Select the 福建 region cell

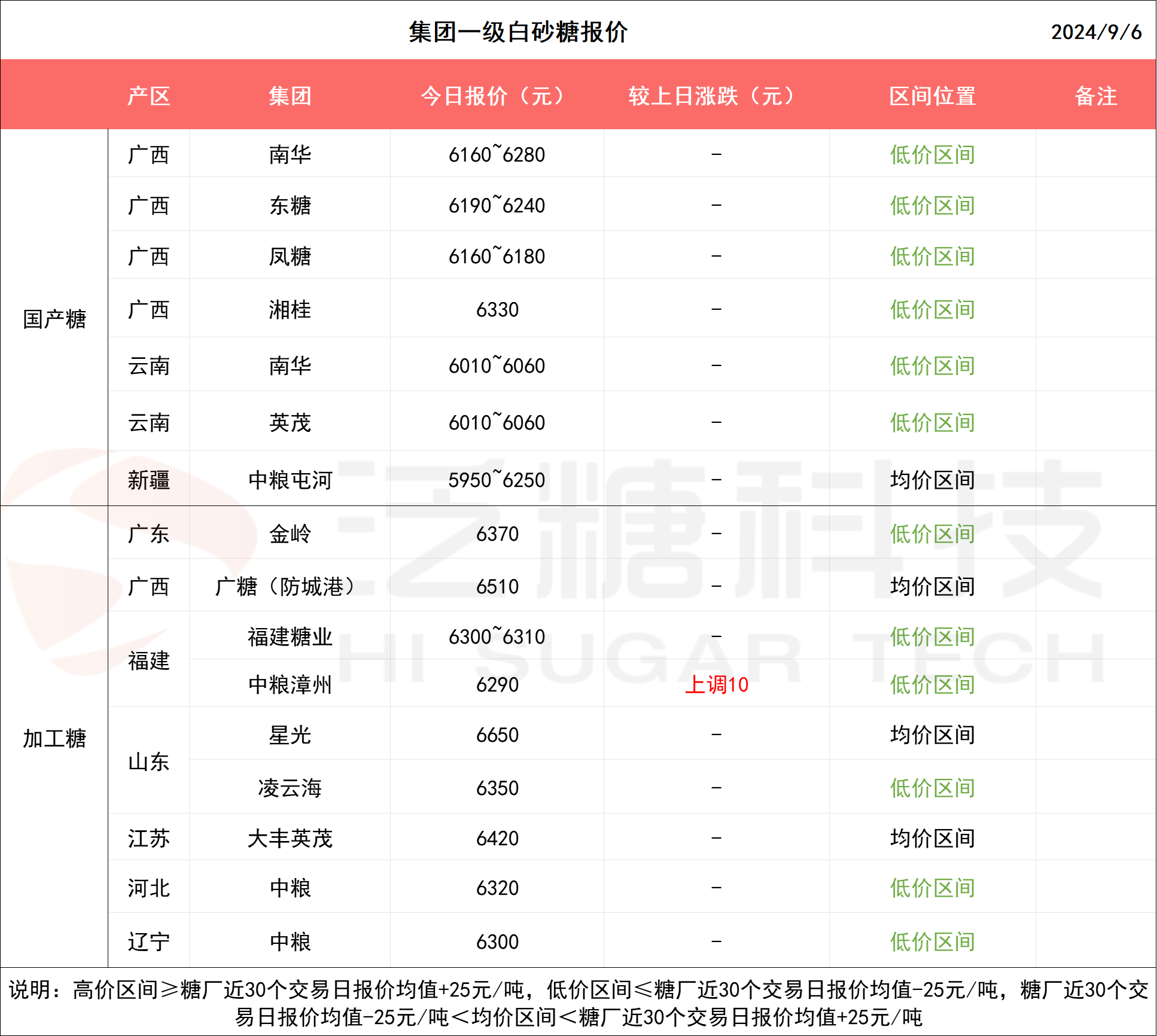click(148, 660)
